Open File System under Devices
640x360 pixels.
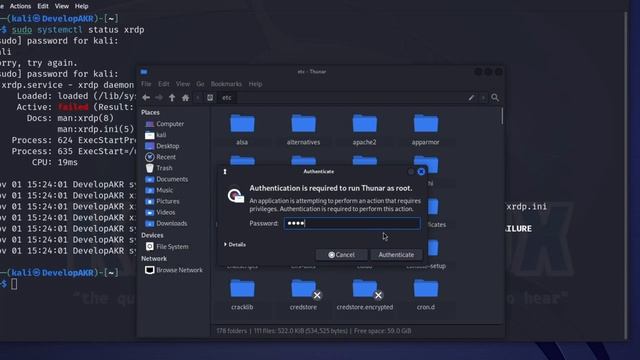167,247
